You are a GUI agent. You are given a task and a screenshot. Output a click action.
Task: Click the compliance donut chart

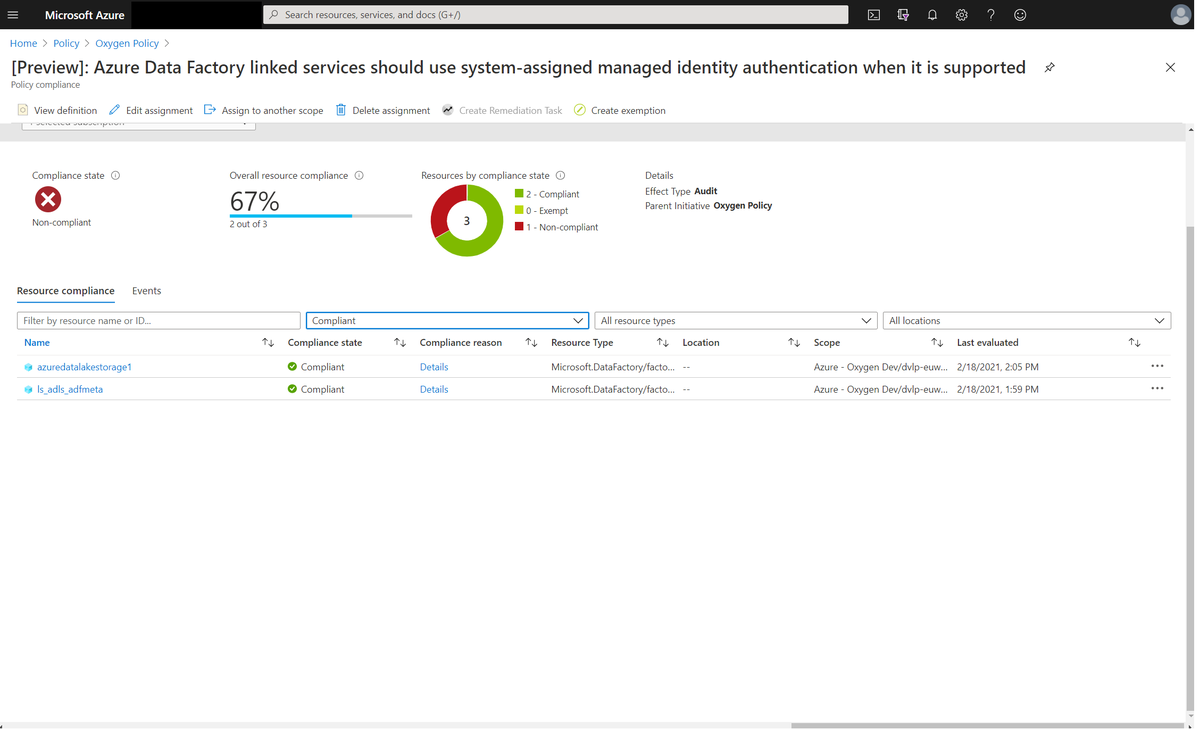[x=467, y=221]
